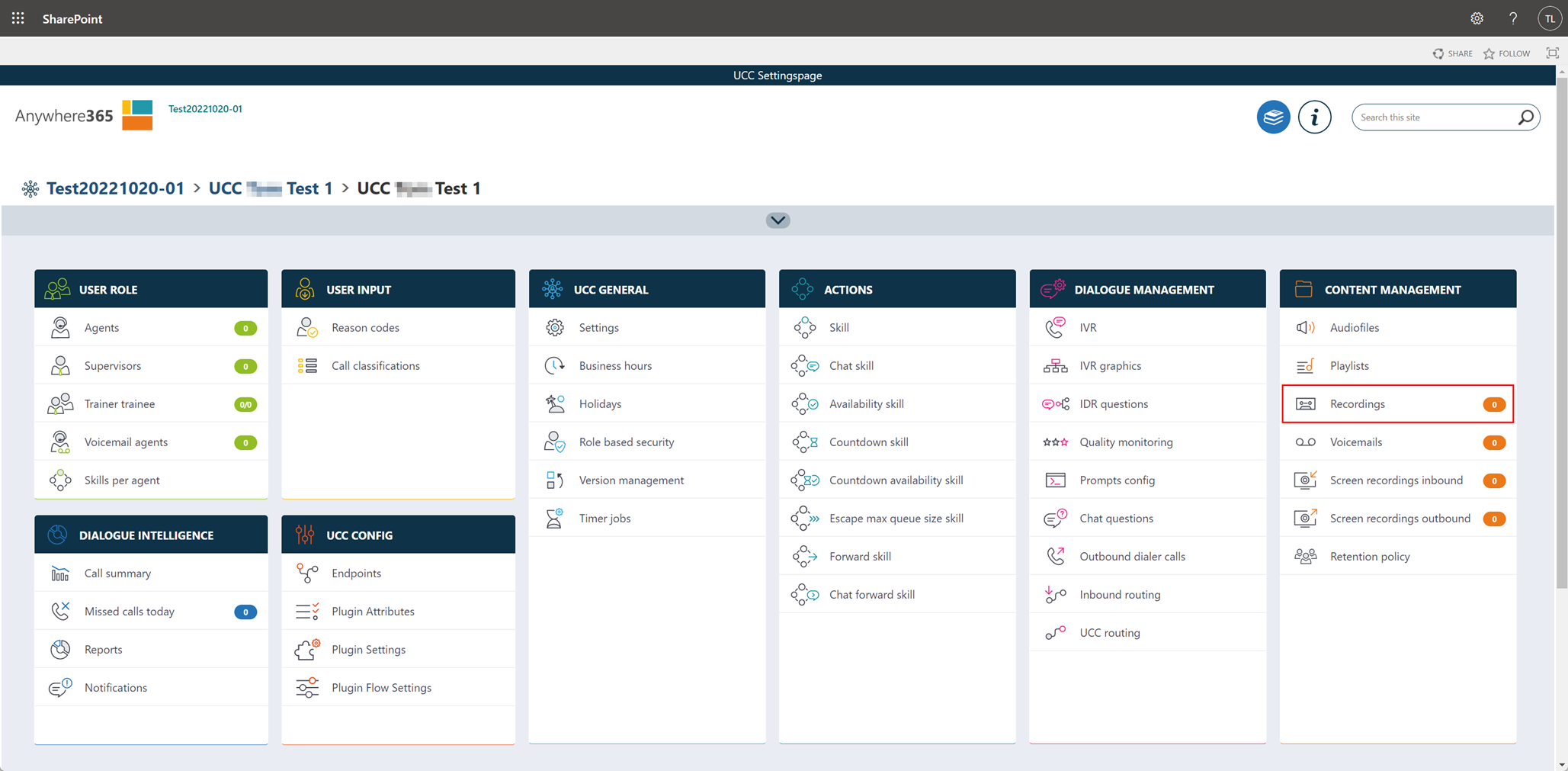This screenshot has width=1568, height=771.
Task: Click the TL user avatar
Action: point(1549,18)
